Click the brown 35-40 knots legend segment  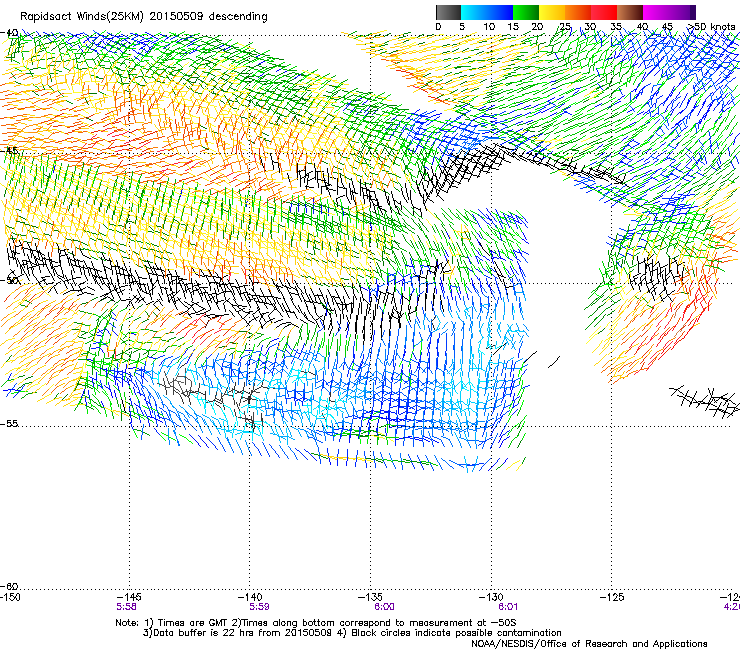click(630, 12)
